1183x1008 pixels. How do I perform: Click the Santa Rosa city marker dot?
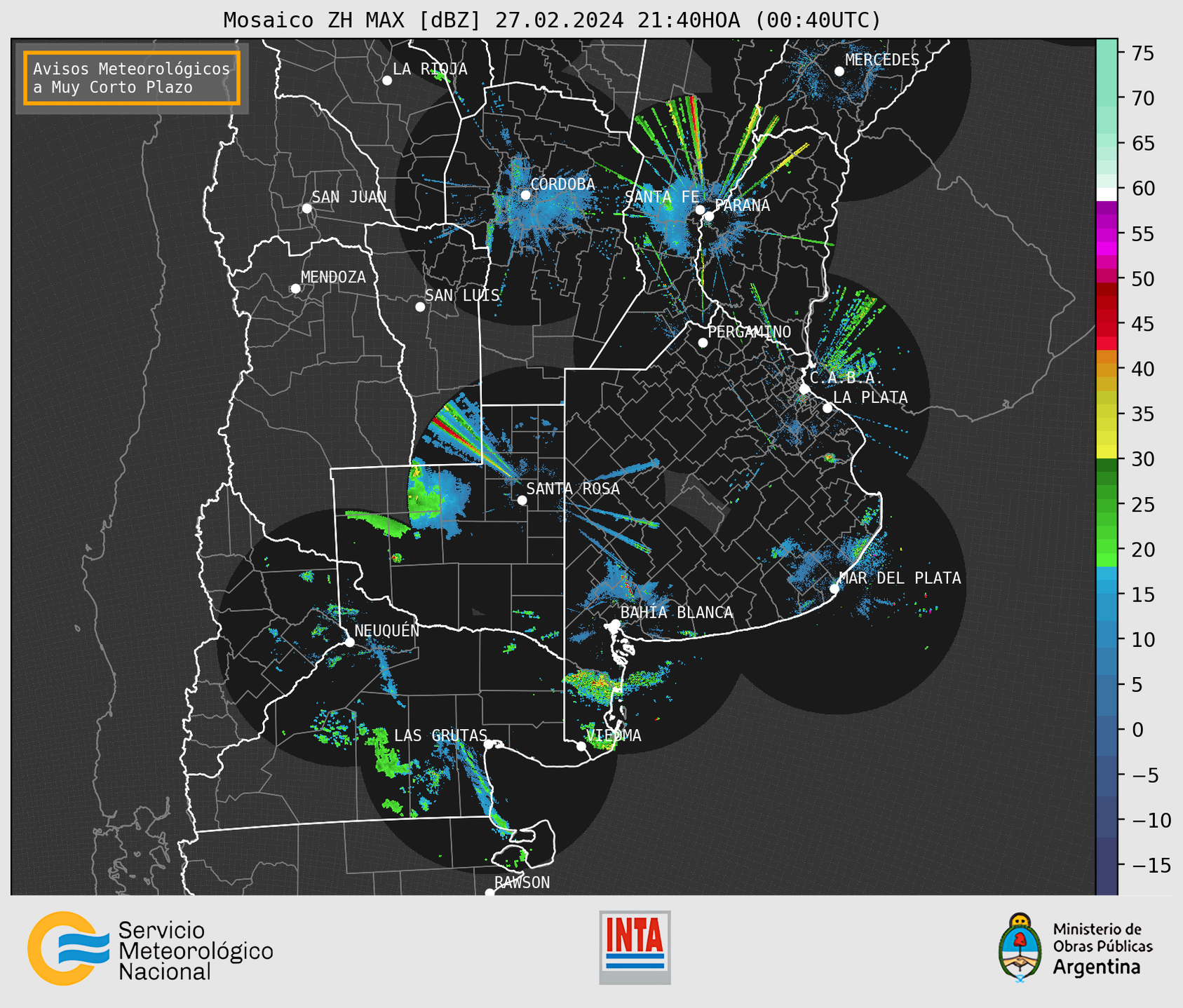click(522, 500)
